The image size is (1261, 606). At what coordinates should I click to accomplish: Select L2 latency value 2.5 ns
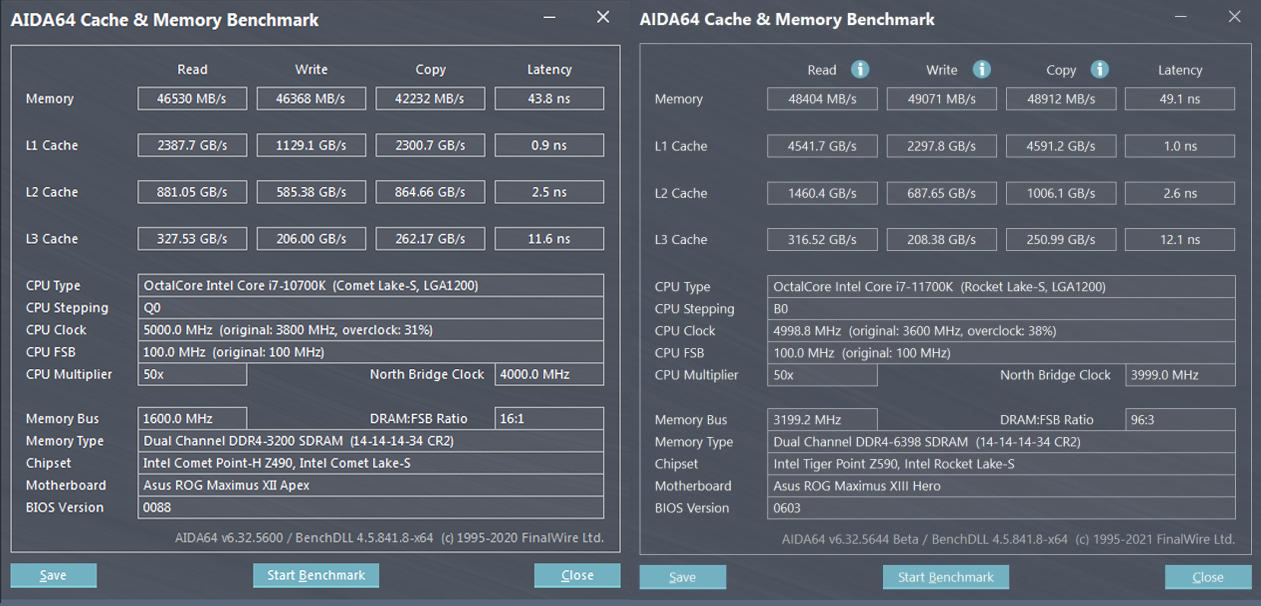pos(549,192)
